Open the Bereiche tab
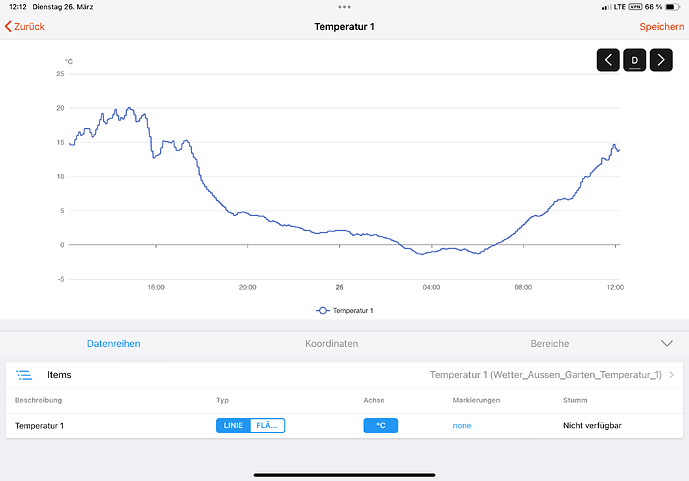 (550, 343)
